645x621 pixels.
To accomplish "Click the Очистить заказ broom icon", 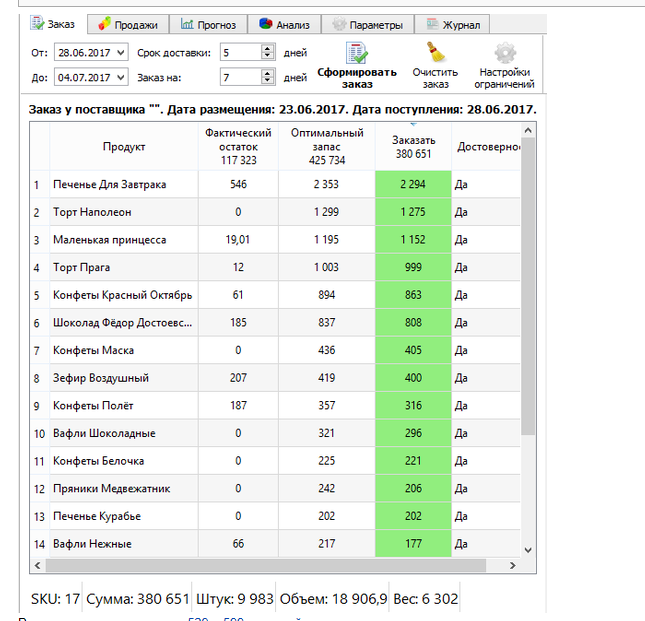I will (435, 52).
